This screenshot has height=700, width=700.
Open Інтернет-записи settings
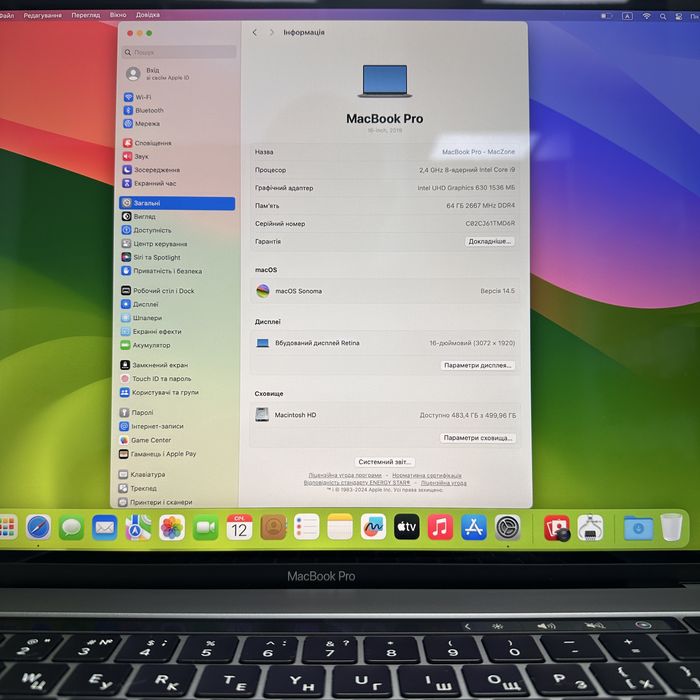(x=152, y=426)
